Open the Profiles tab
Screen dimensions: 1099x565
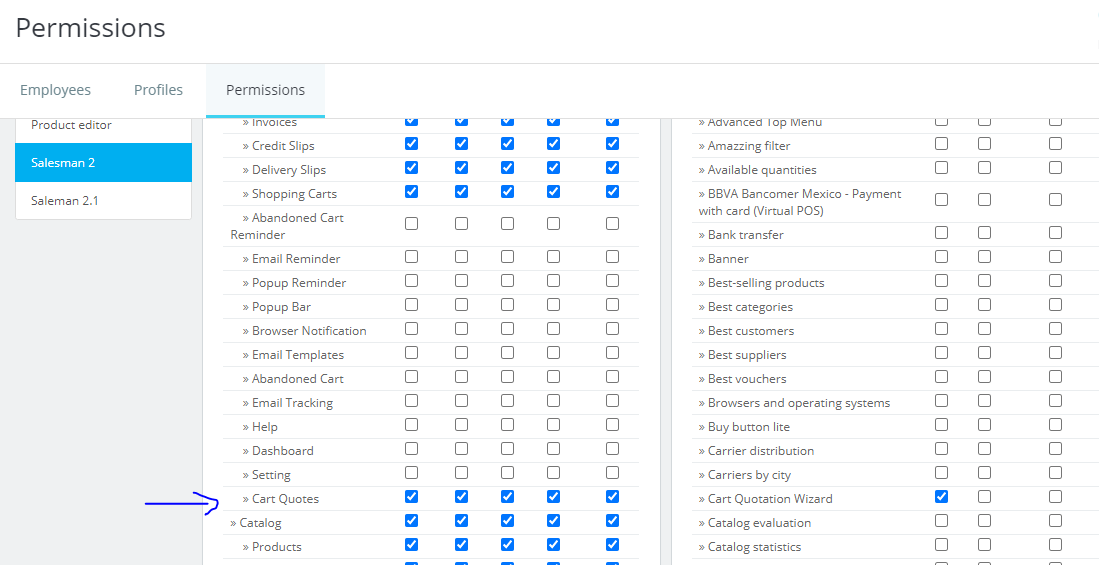pyautogui.click(x=158, y=90)
